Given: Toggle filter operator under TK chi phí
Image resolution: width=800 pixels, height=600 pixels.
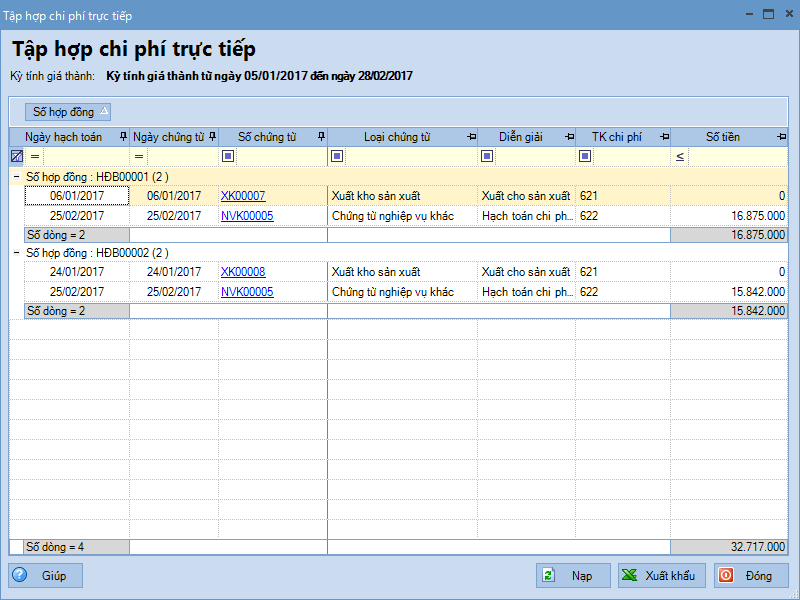Looking at the screenshot, I should tap(585, 156).
